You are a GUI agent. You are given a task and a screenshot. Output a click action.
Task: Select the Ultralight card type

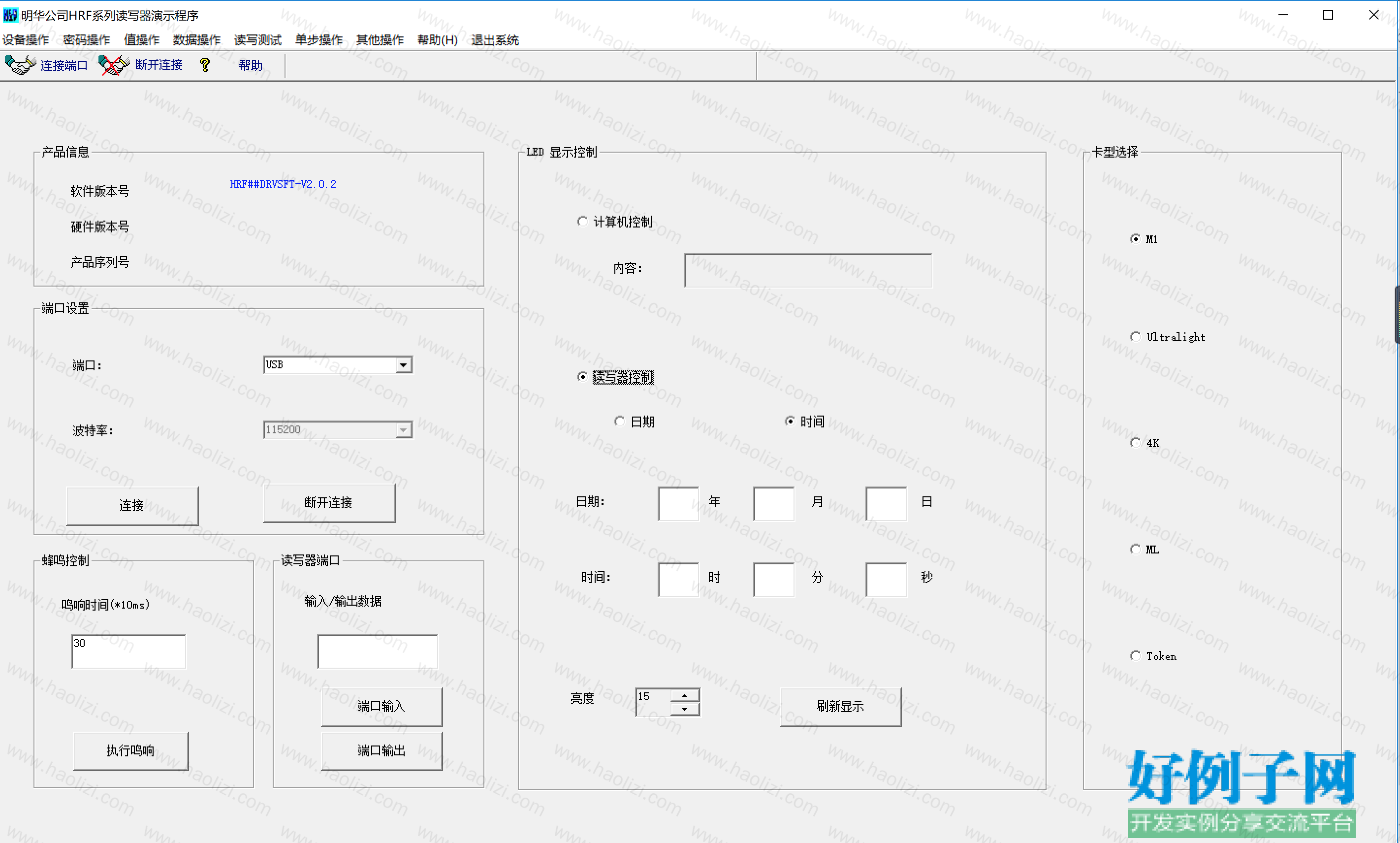click(x=1135, y=336)
